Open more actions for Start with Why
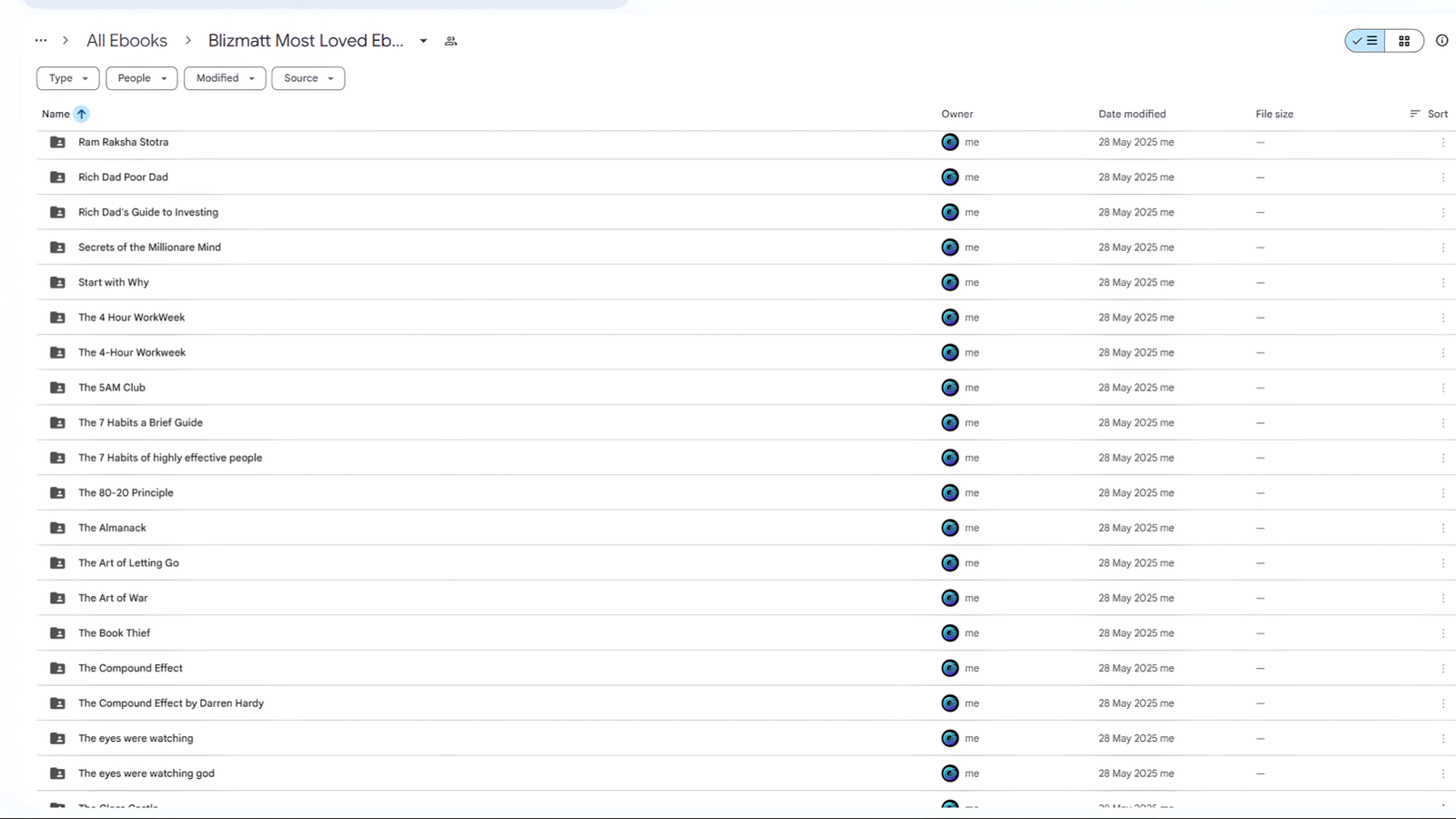1456x819 pixels. [1442, 282]
